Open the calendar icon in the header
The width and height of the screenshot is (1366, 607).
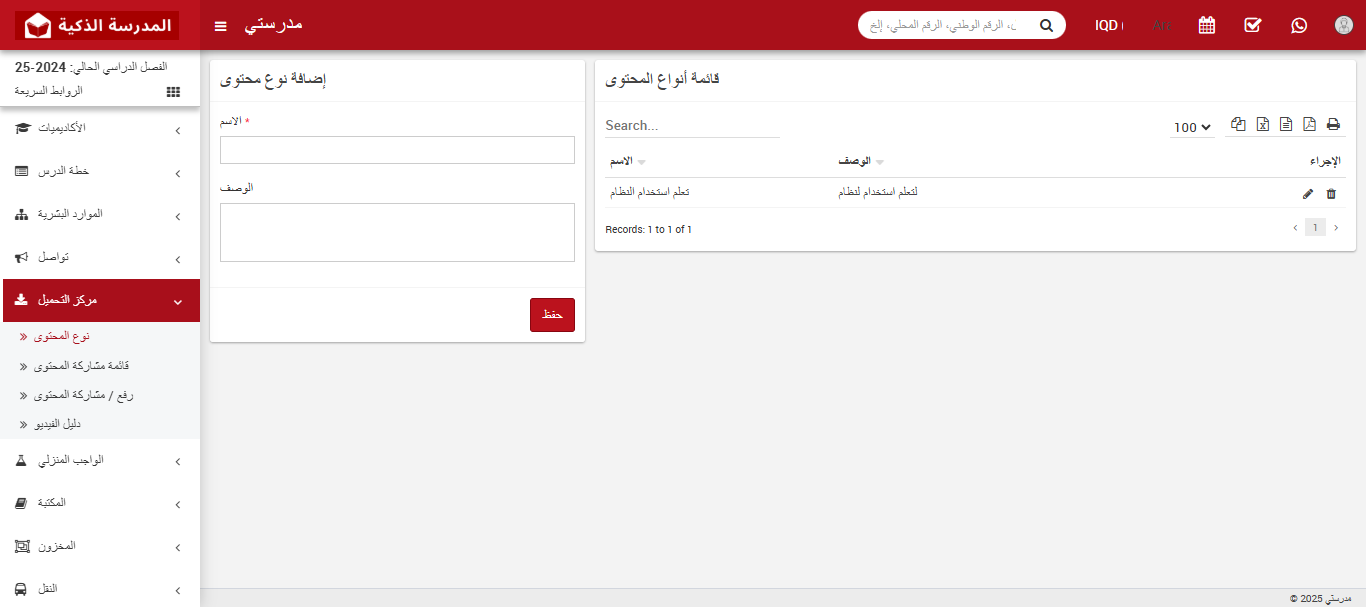[x=1206, y=25]
